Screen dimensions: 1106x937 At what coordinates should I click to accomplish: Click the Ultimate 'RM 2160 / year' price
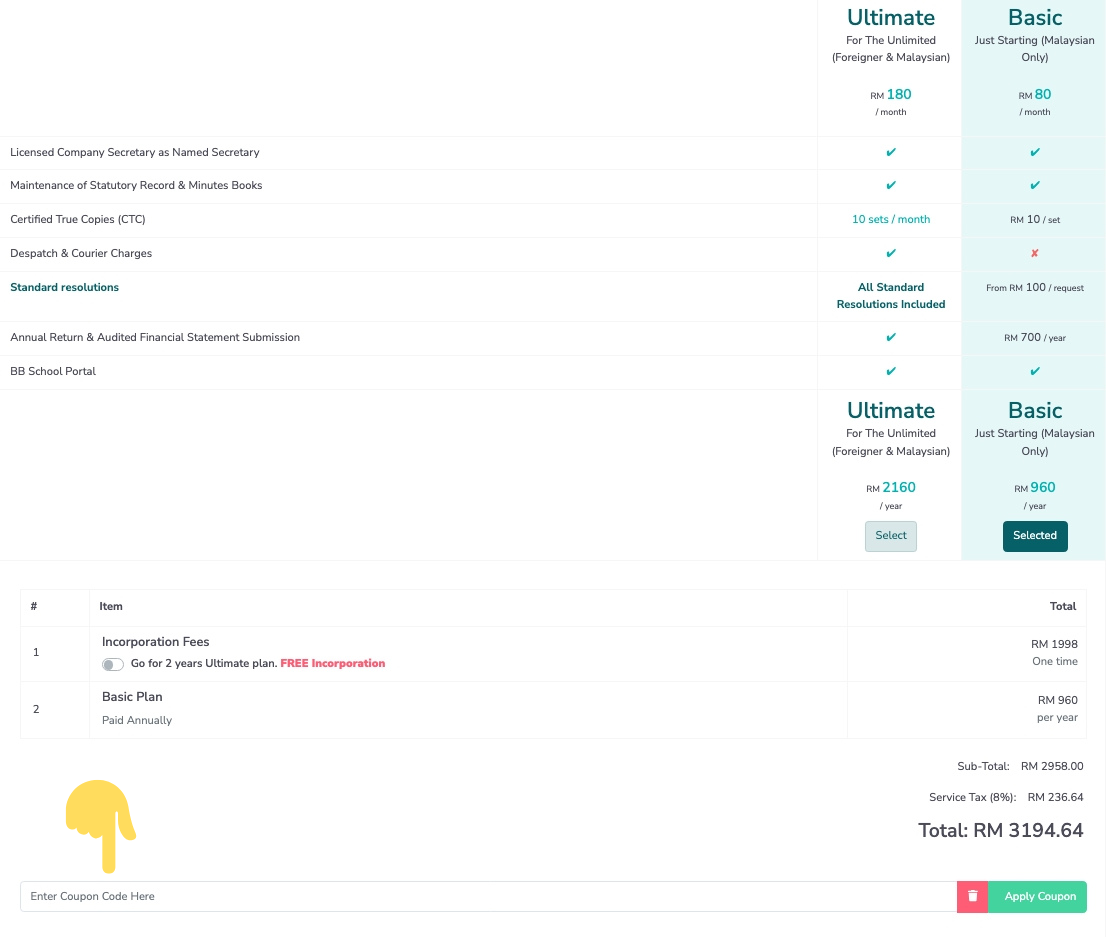891,495
